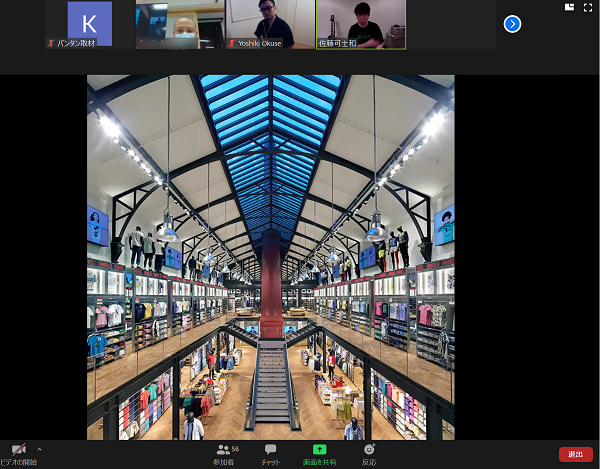This screenshot has height=469, width=600.
Task: Select the 'K' avatar participant tile
Action: coord(89,23)
